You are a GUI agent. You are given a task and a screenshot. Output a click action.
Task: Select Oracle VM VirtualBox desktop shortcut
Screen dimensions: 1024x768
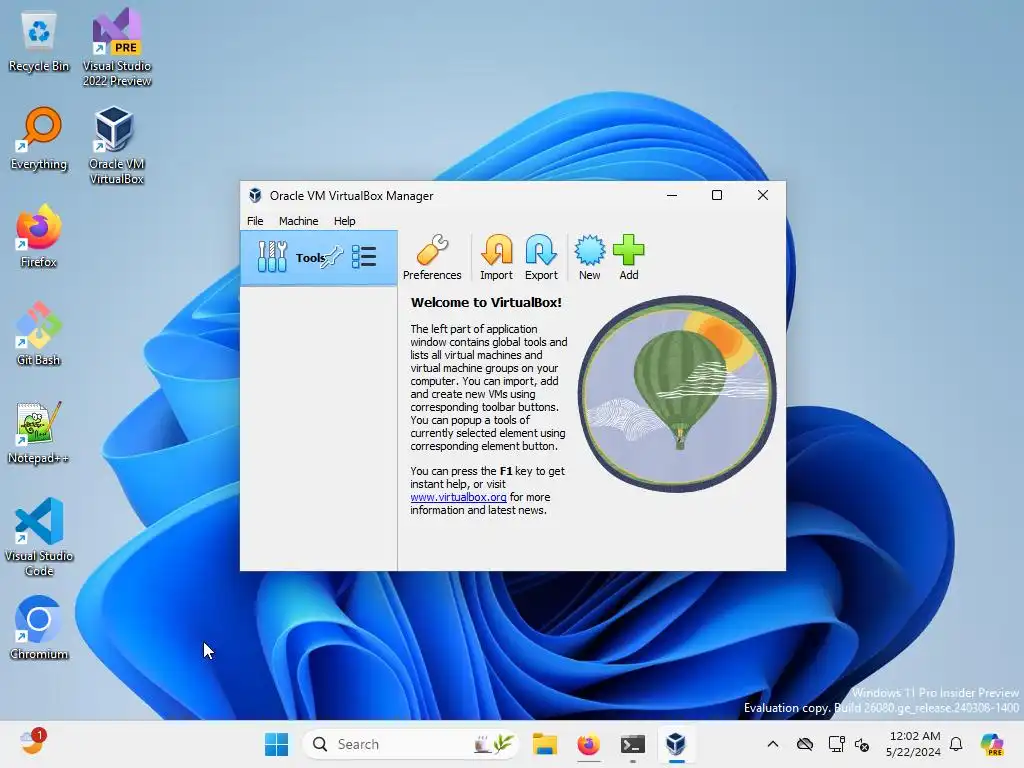tap(116, 145)
